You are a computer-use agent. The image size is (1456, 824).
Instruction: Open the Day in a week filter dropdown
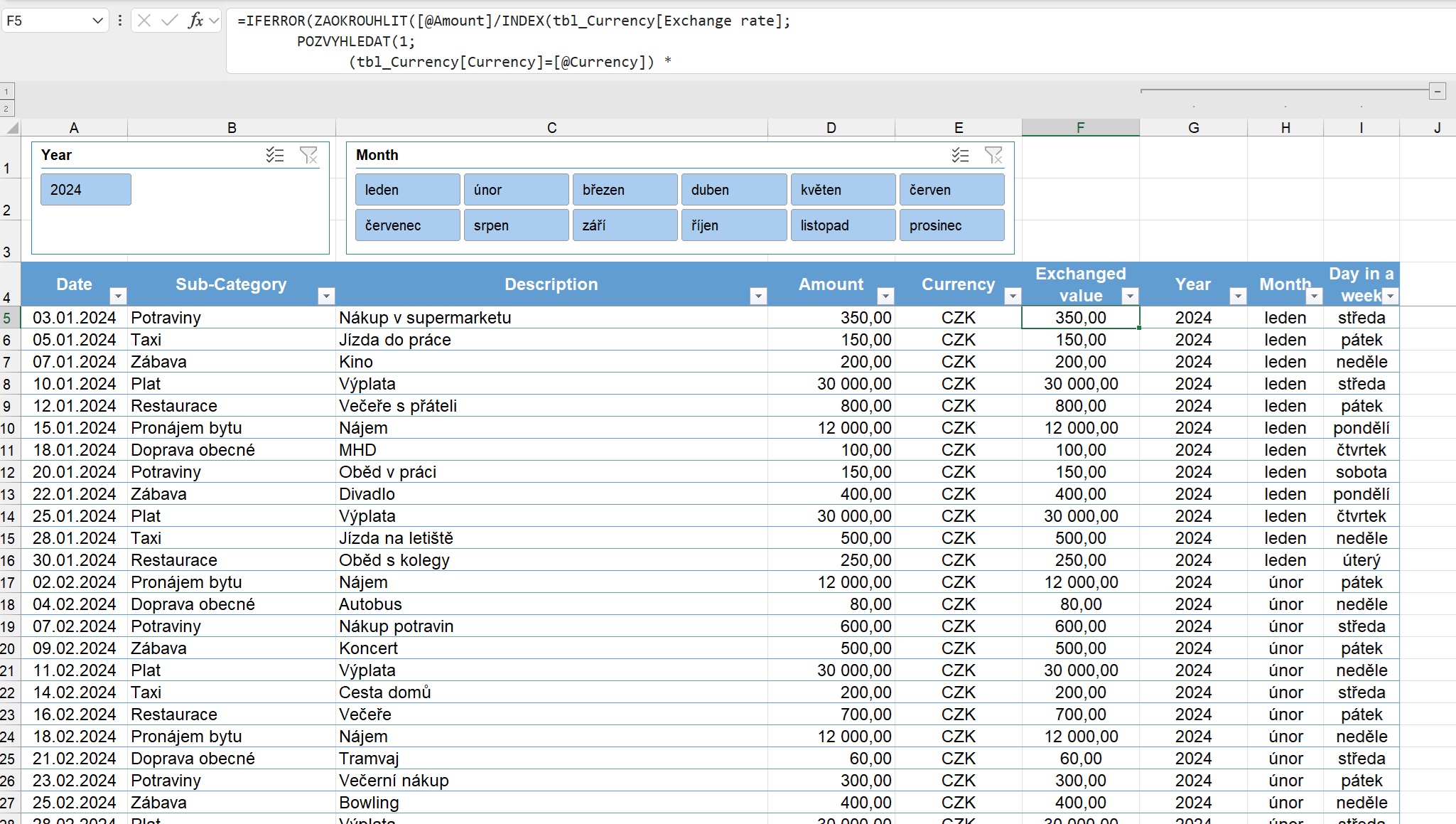point(1390,296)
